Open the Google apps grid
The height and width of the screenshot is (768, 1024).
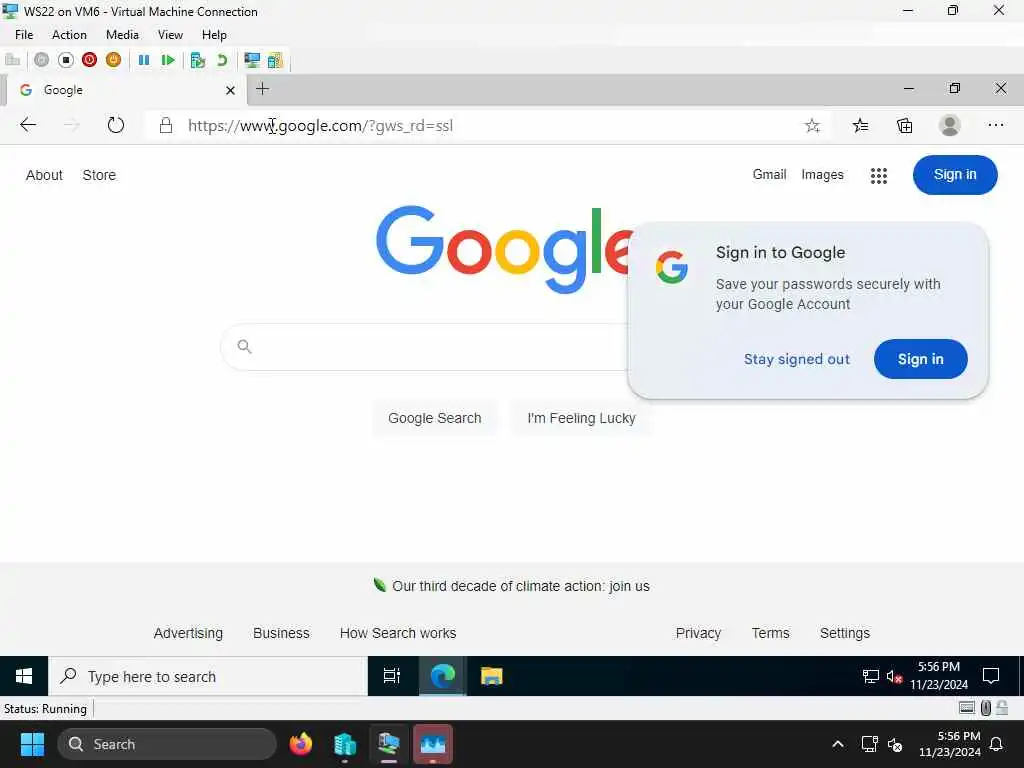tap(878, 175)
